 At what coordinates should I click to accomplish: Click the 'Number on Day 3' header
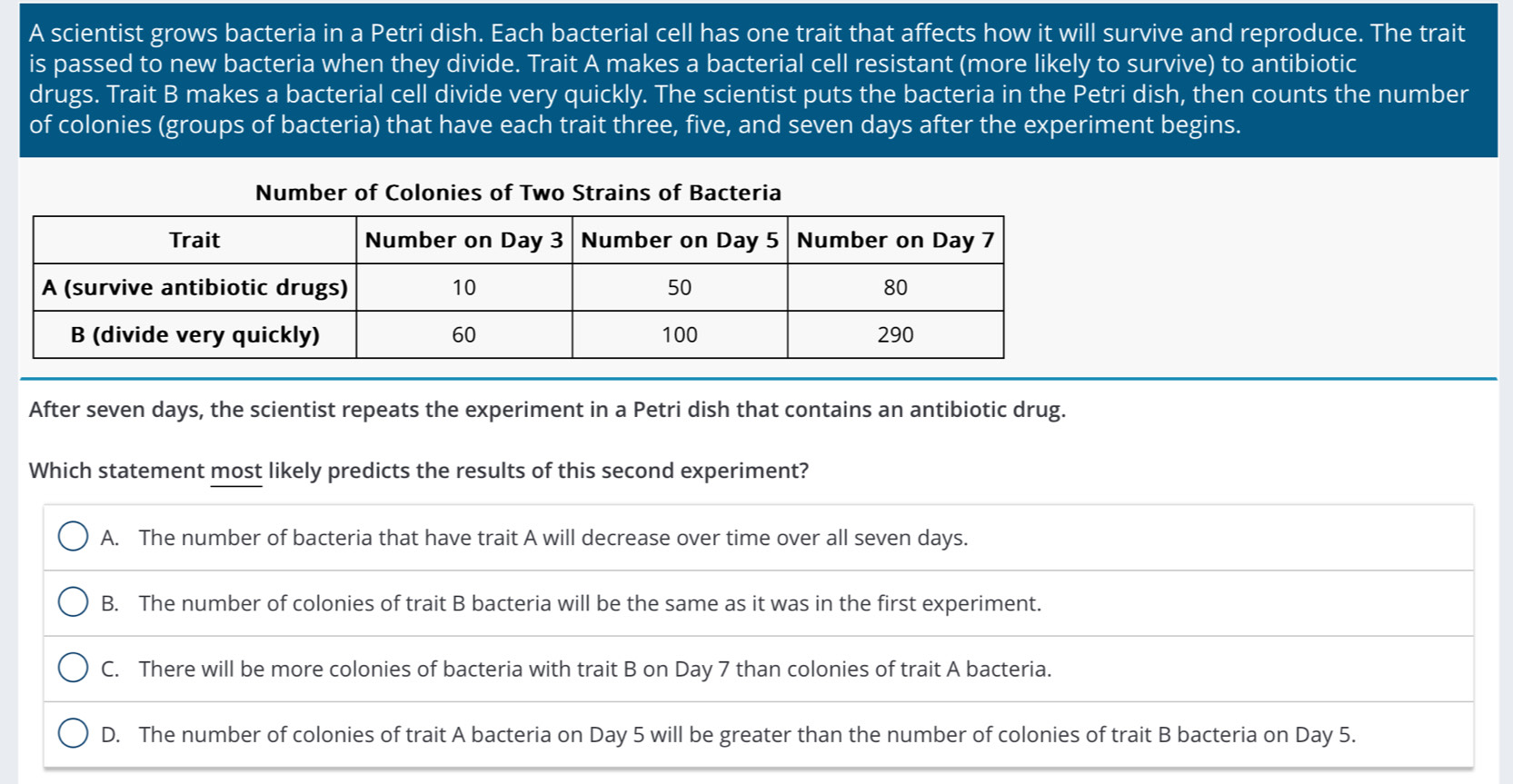pos(464,240)
